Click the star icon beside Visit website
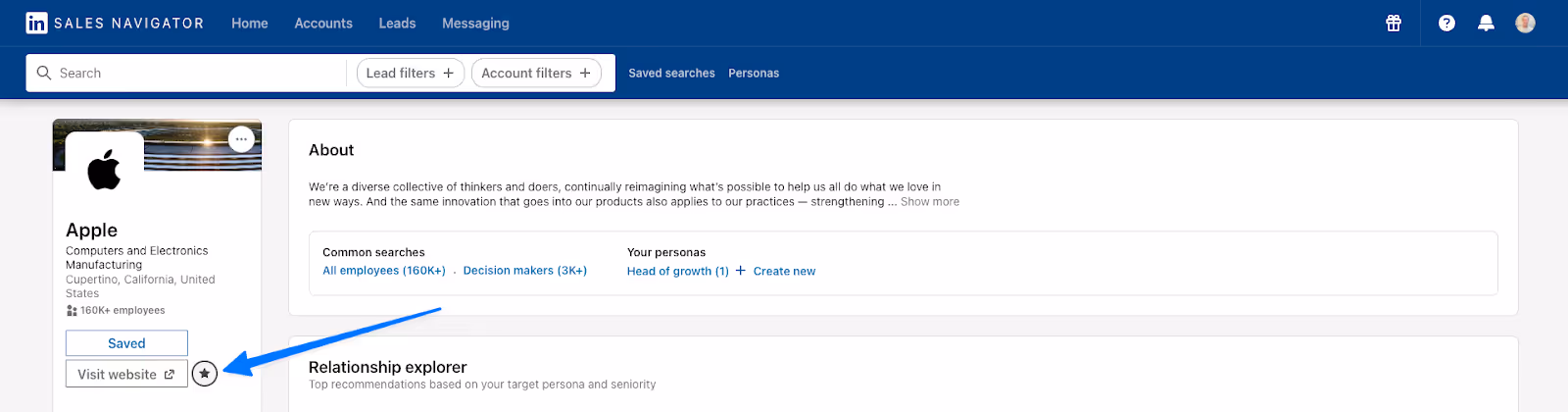Viewport: 1568px width, 412px height. click(x=205, y=374)
